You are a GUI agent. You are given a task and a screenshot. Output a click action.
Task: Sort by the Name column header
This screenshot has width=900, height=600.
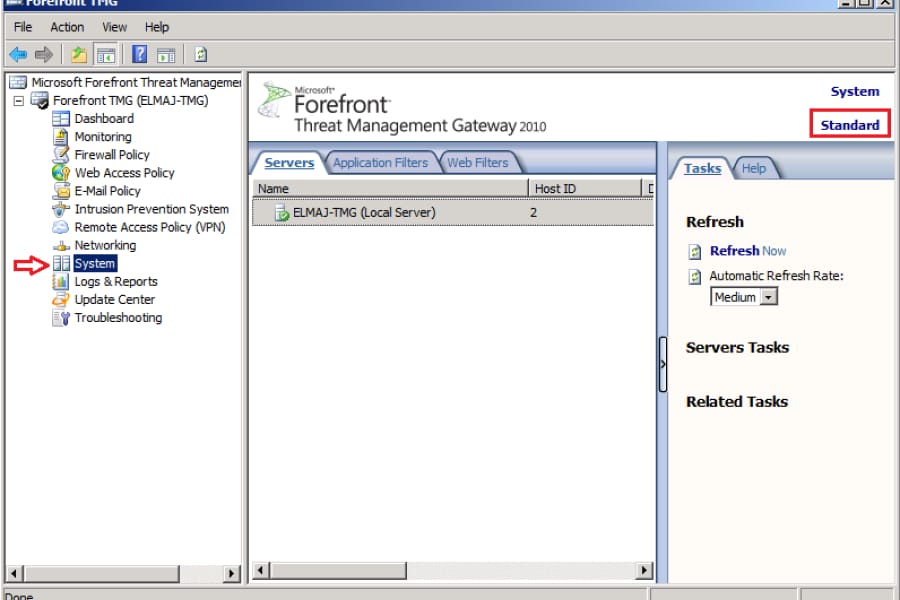(x=390, y=188)
